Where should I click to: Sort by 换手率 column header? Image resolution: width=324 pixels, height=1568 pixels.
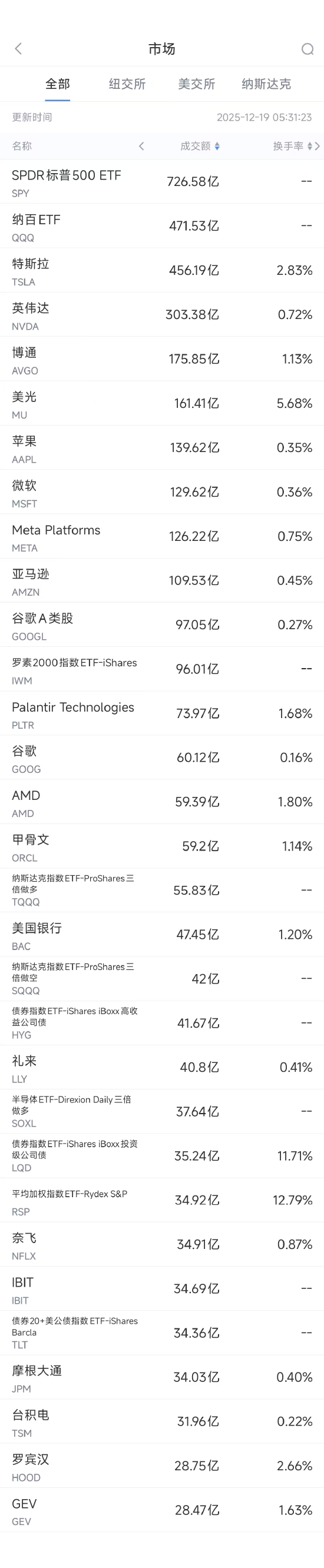click(x=288, y=146)
